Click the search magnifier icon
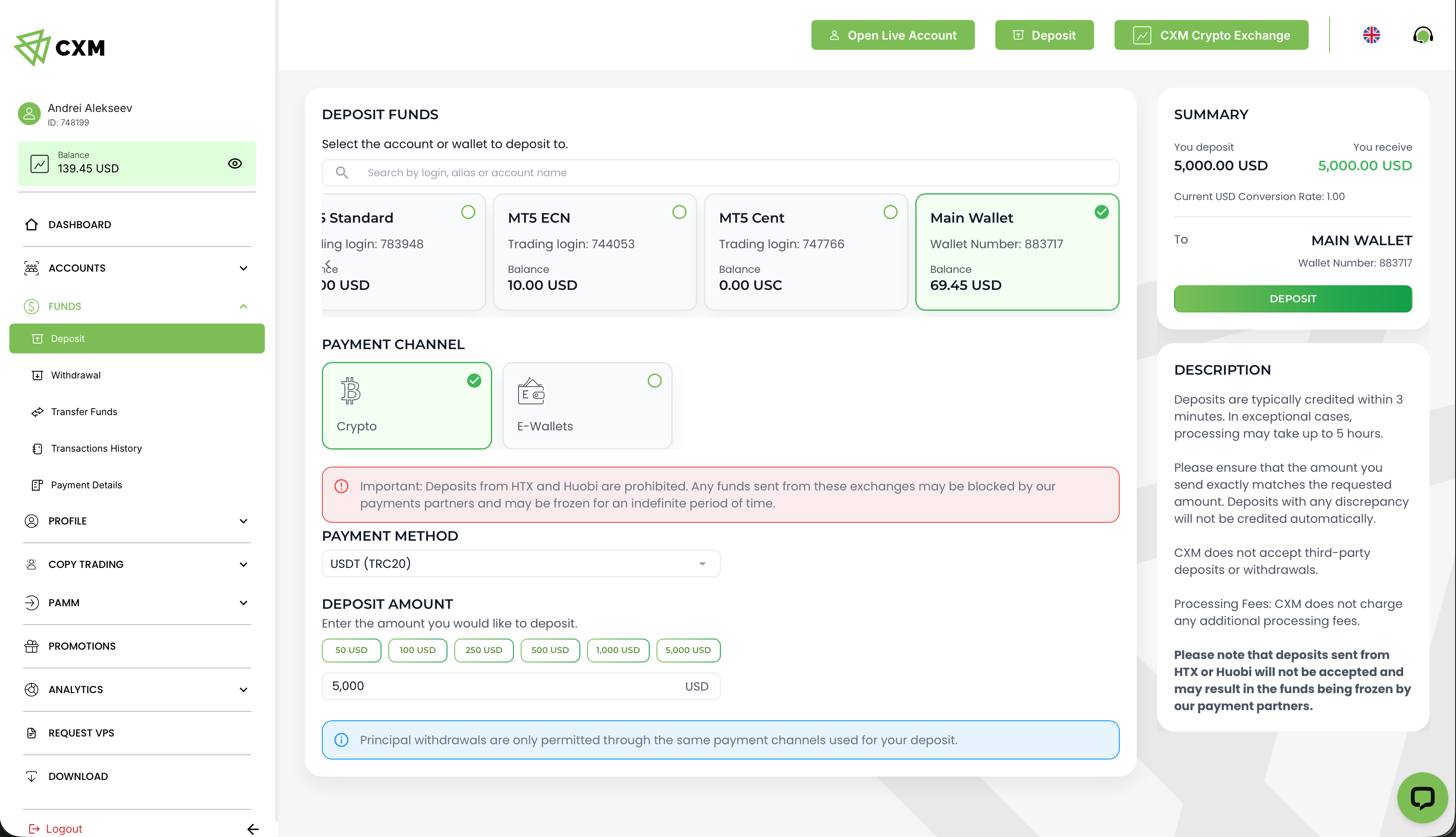The image size is (1456, 837). coord(342,172)
